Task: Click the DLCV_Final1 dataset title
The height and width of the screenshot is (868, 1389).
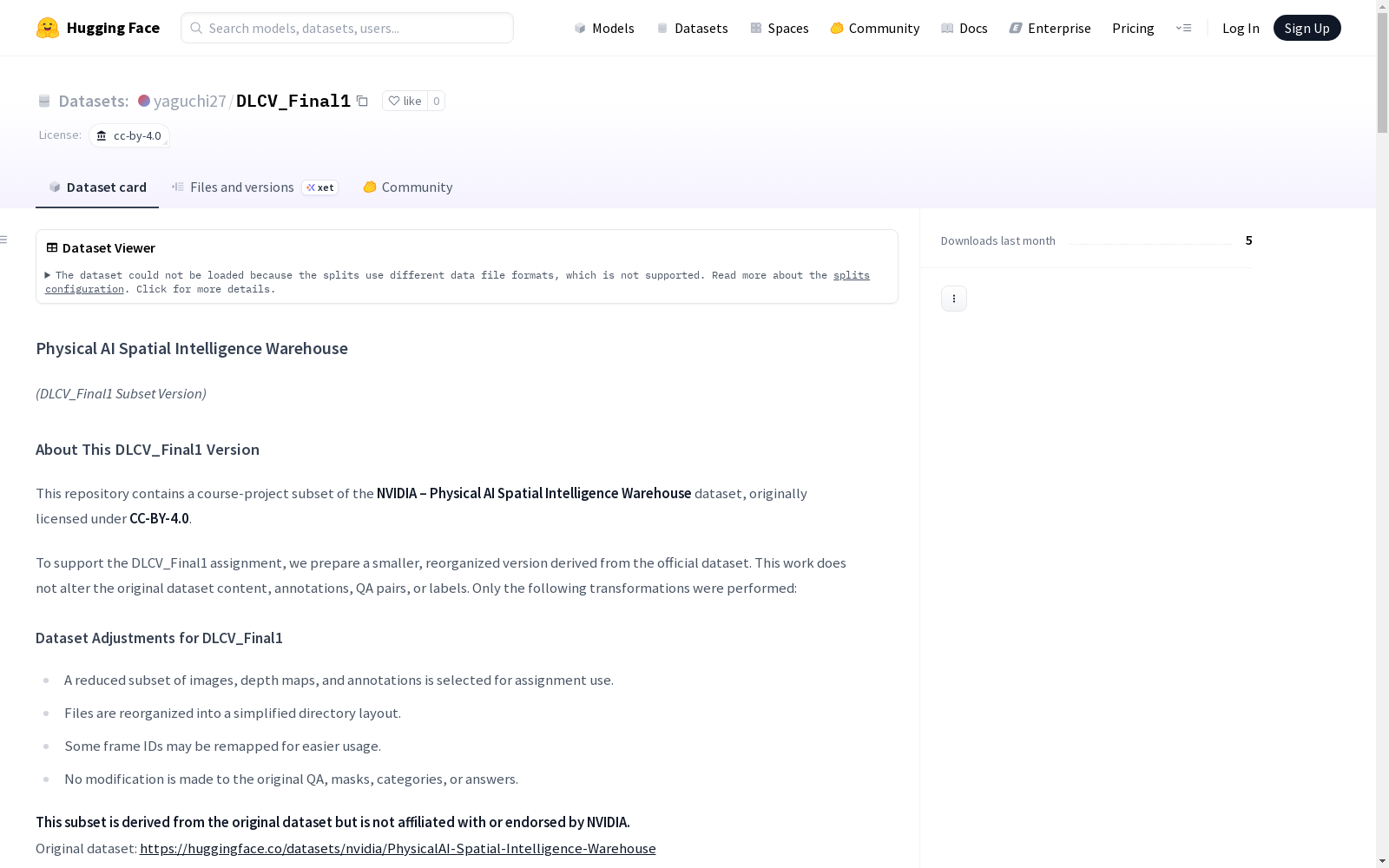Action: pos(293,101)
